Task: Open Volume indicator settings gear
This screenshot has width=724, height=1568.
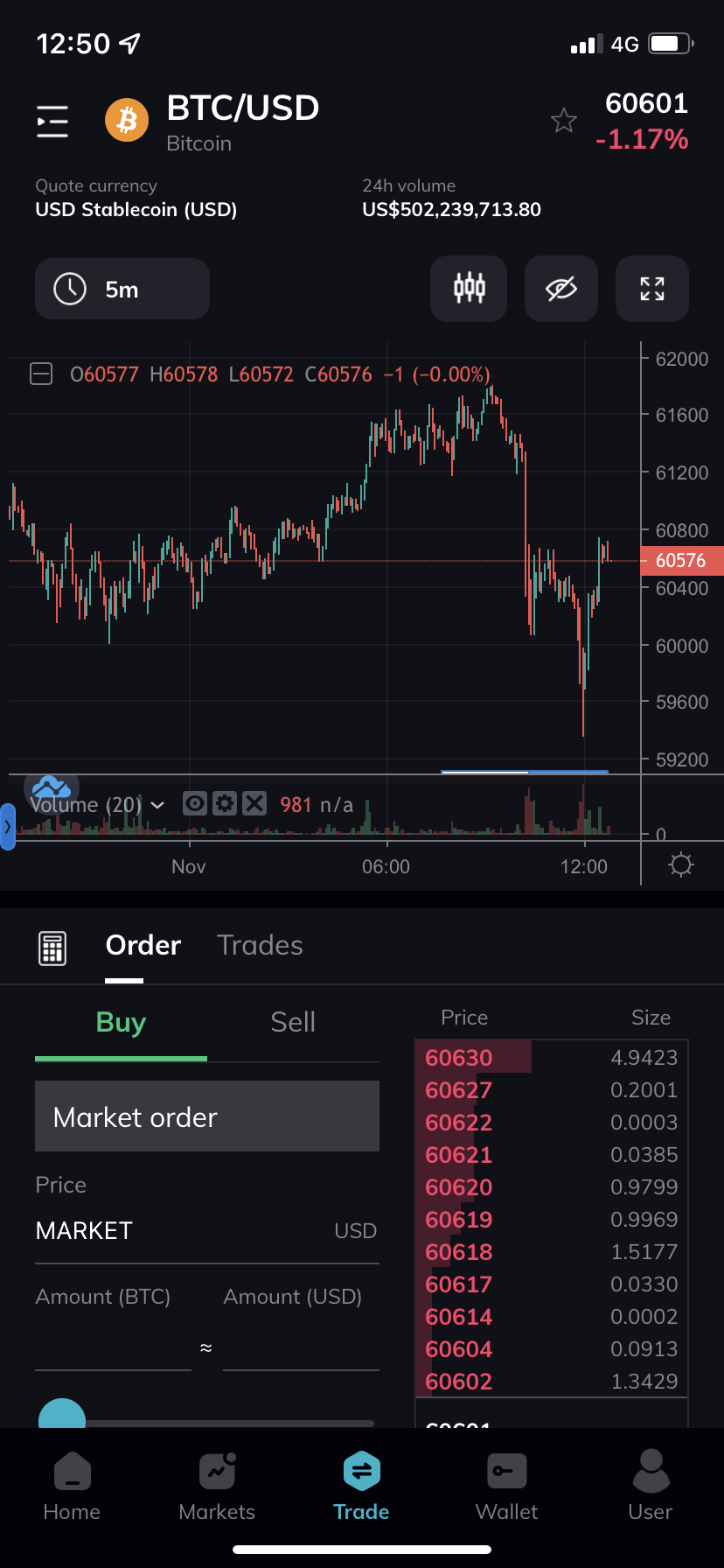Action: click(x=225, y=803)
